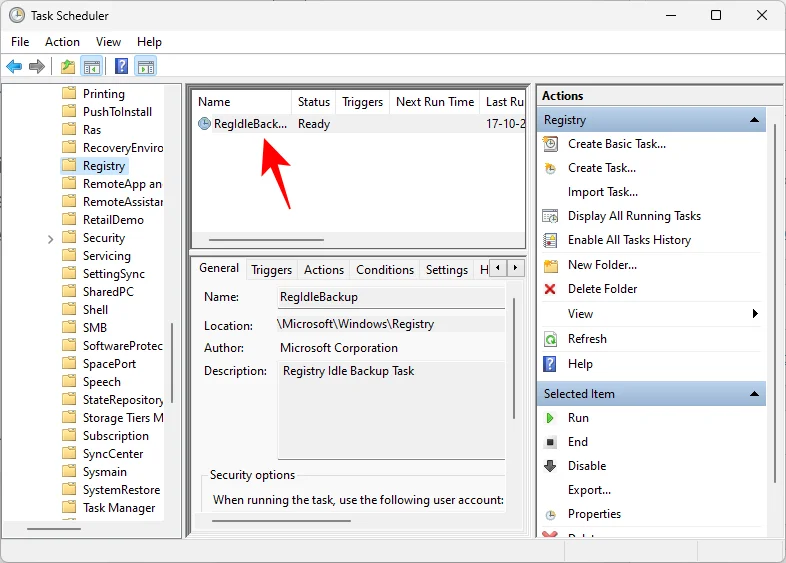
Task: Select the Task Manager folder
Action: pos(119,508)
